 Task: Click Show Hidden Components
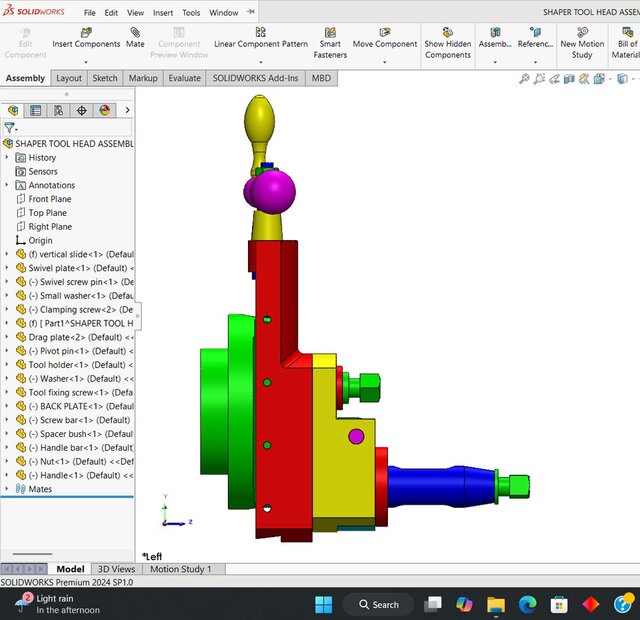(448, 43)
